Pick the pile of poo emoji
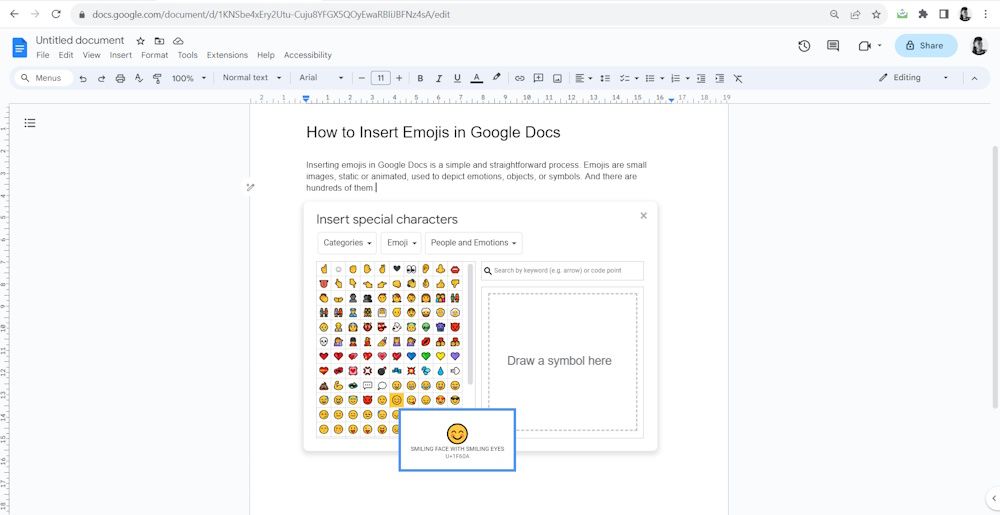 324,385
